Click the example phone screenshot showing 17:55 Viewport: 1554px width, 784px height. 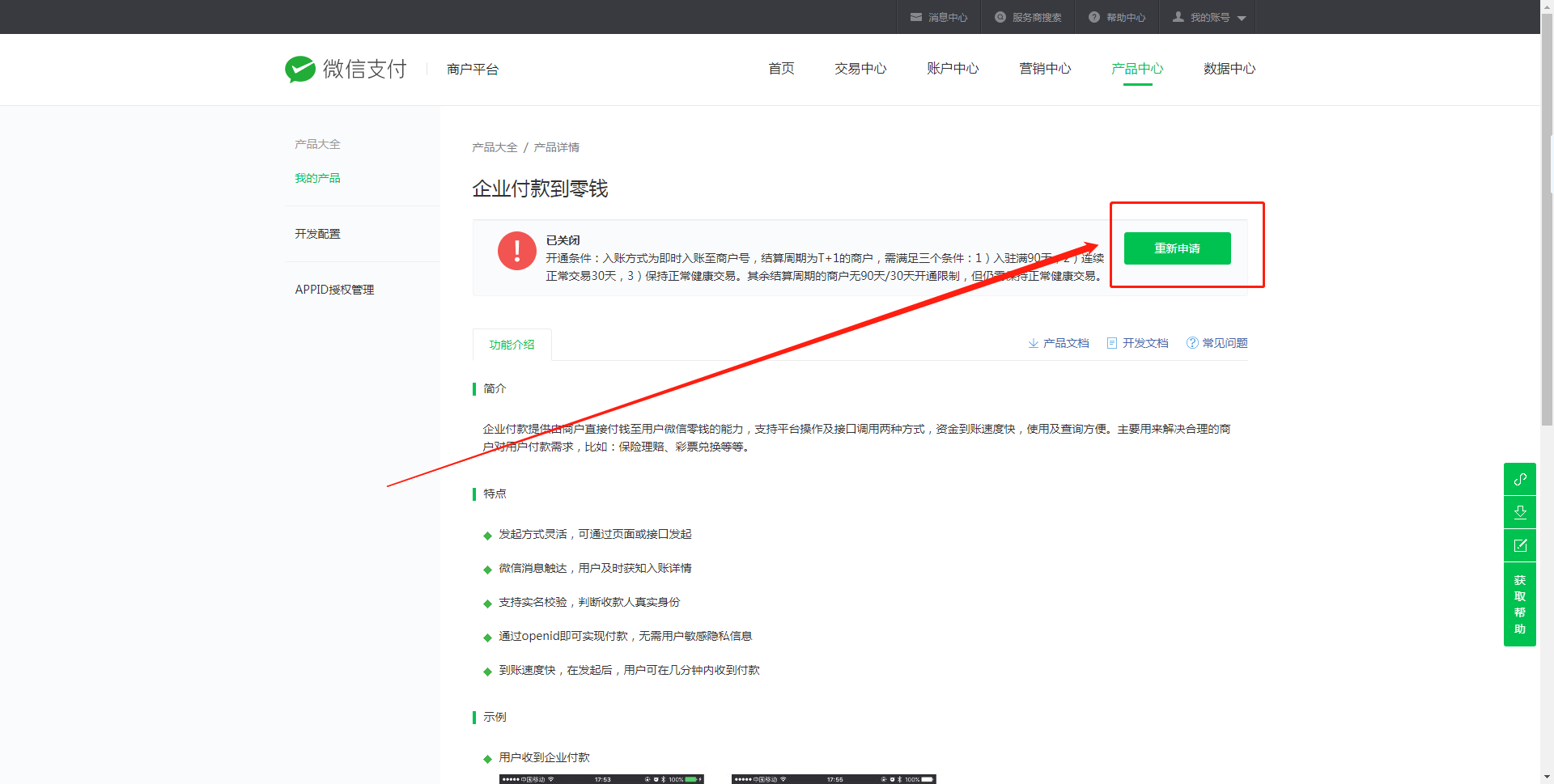834,779
